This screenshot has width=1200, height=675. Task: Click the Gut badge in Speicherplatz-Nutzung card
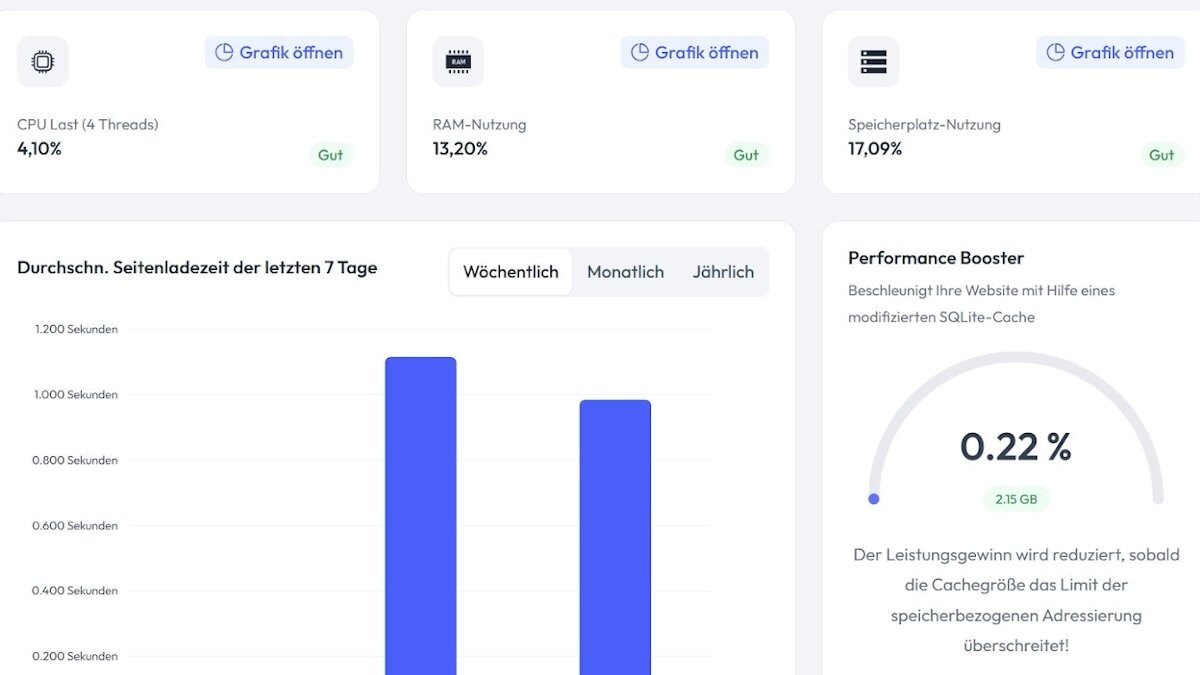(1162, 155)
